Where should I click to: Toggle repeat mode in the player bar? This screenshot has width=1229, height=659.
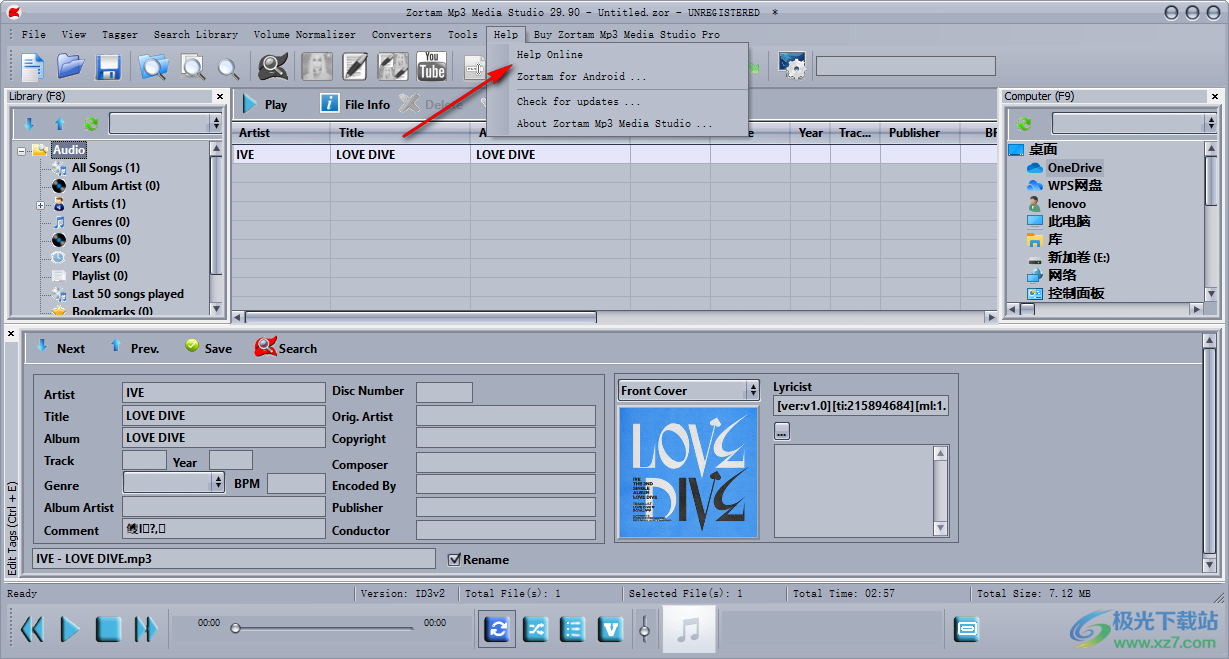(x=497, y=630)
